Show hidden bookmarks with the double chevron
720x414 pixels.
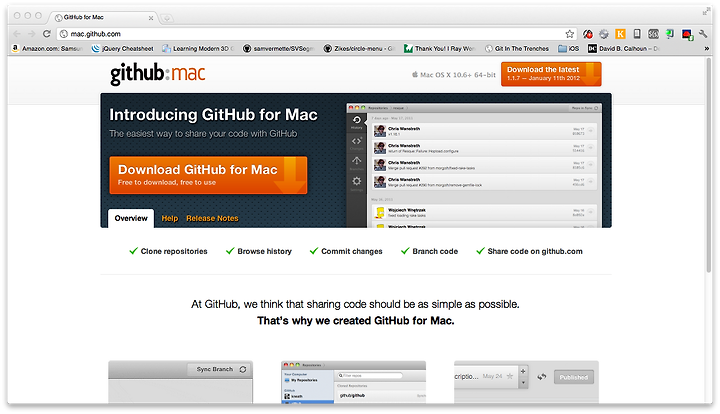706,49
